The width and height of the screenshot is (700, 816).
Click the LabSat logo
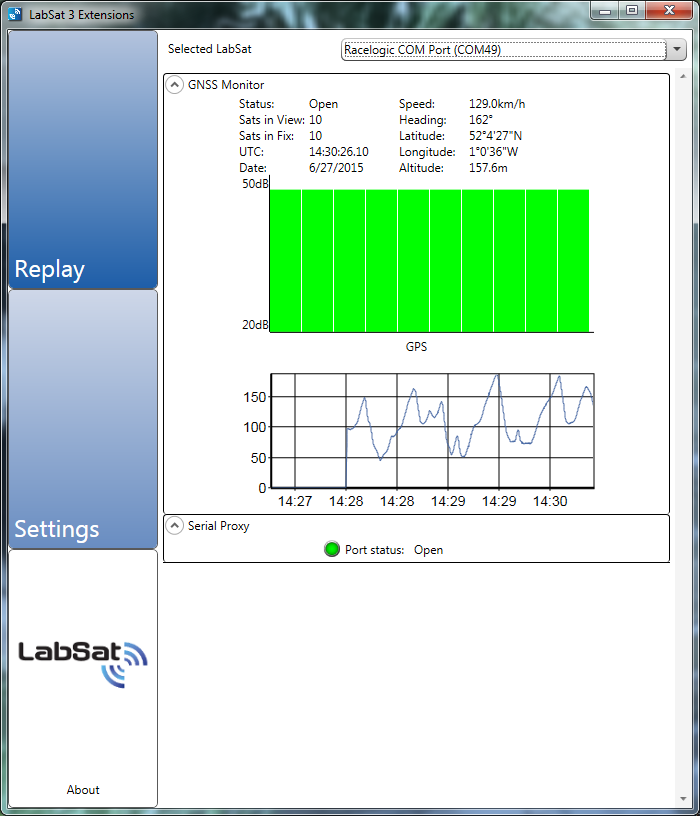tap(83, 664)
